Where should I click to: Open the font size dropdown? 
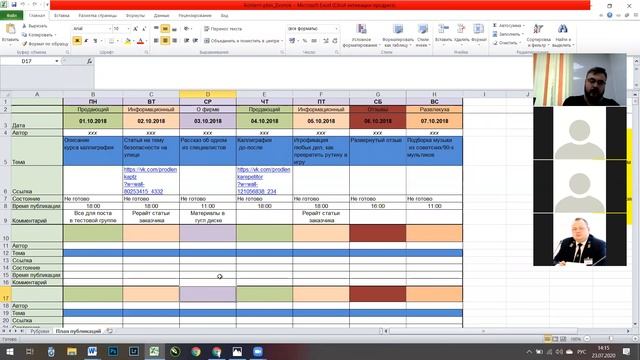128,29
